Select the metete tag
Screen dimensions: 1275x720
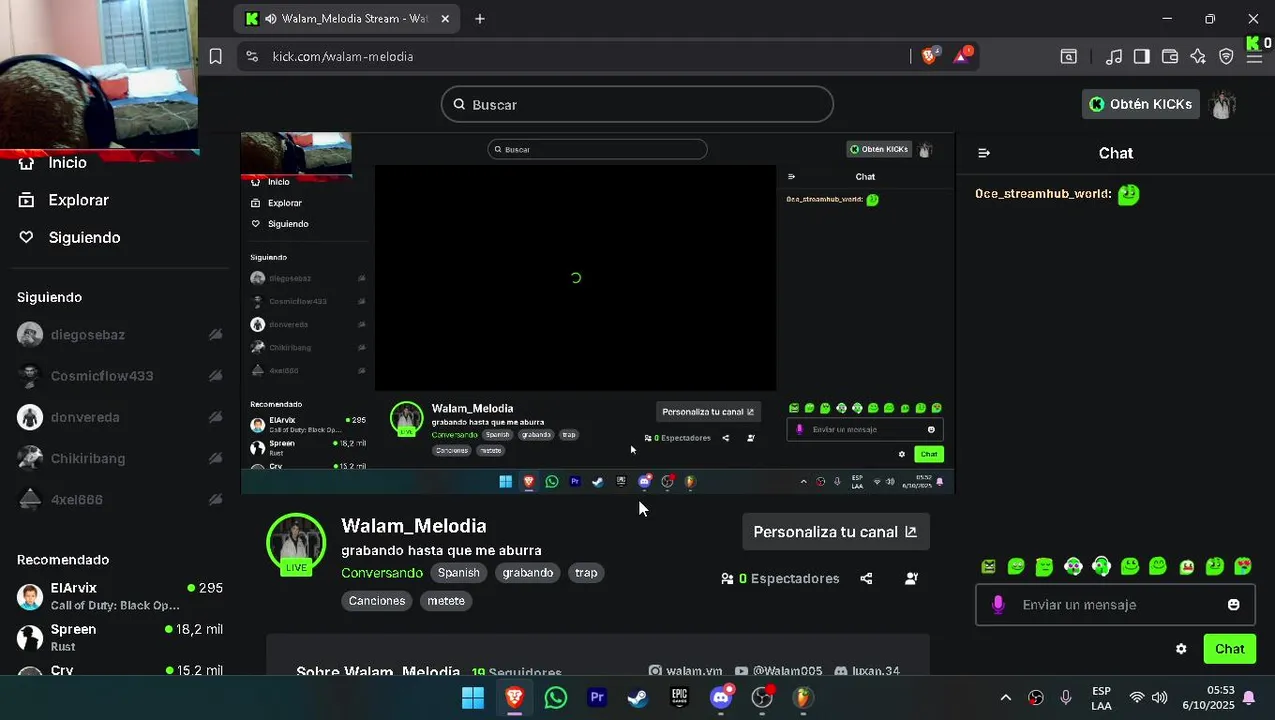pyautogui.click(x=446, y=601)
